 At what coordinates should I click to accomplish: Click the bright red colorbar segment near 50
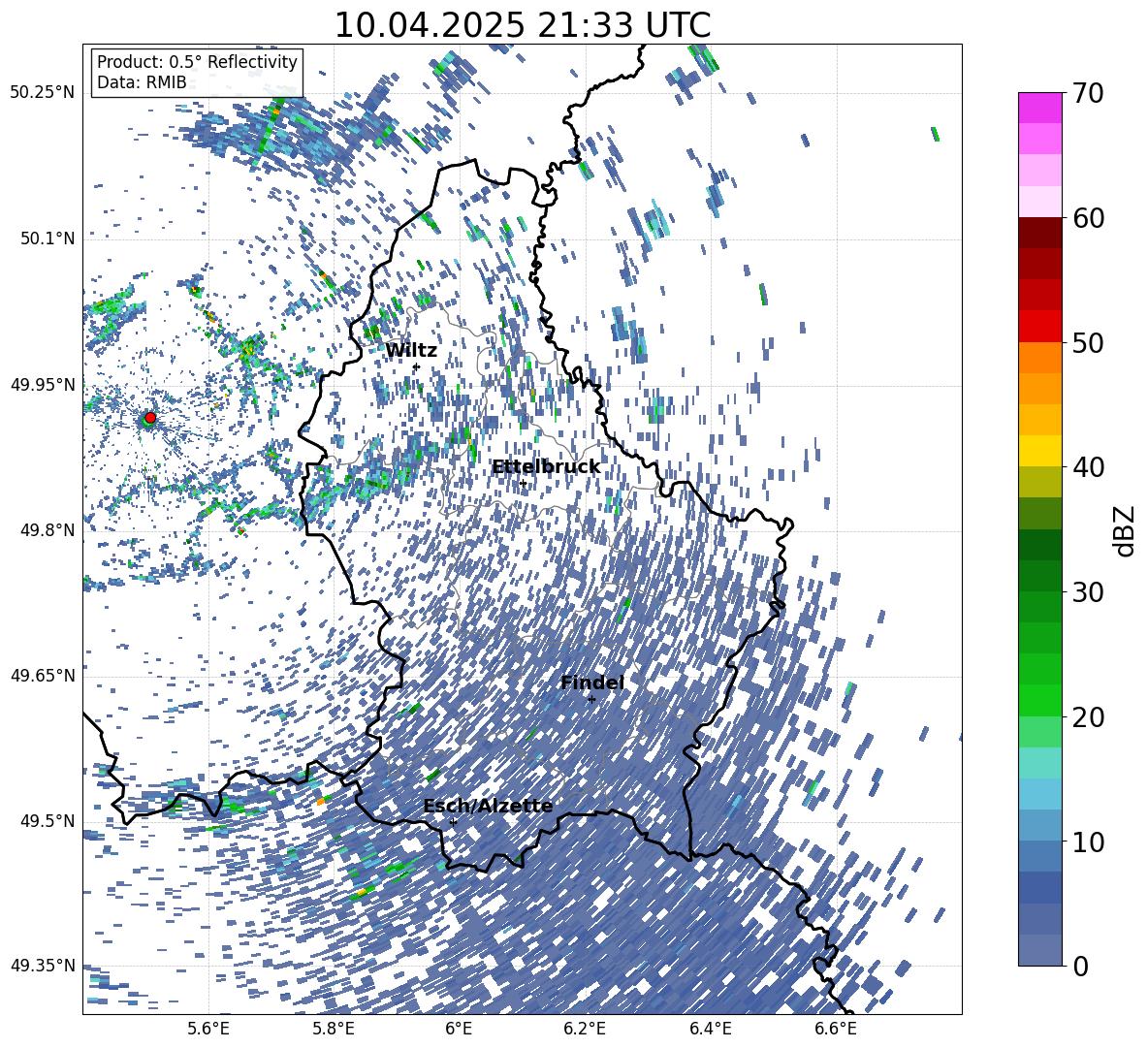tap(1039, 327)
